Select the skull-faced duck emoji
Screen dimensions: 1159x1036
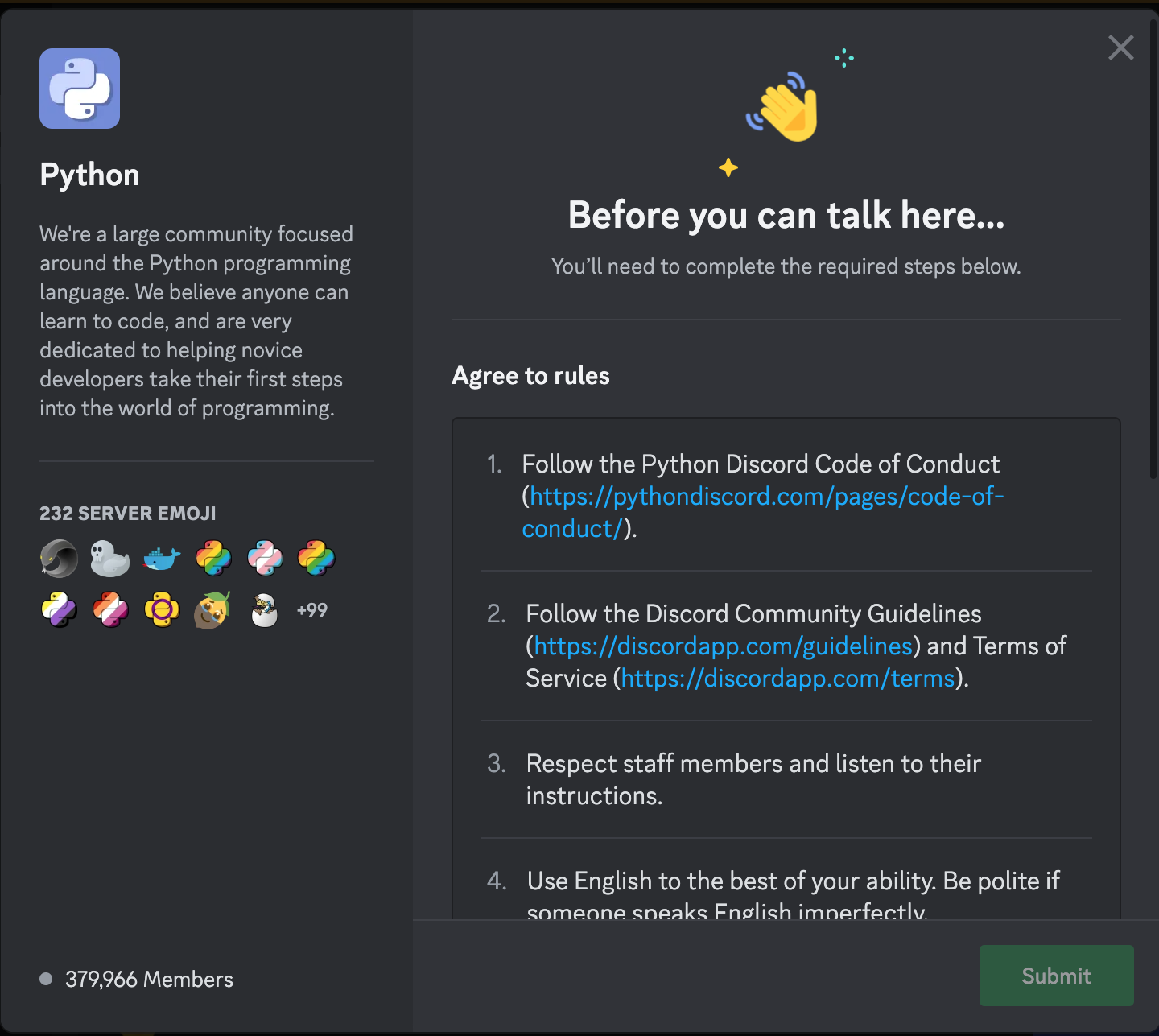point(110,558)
